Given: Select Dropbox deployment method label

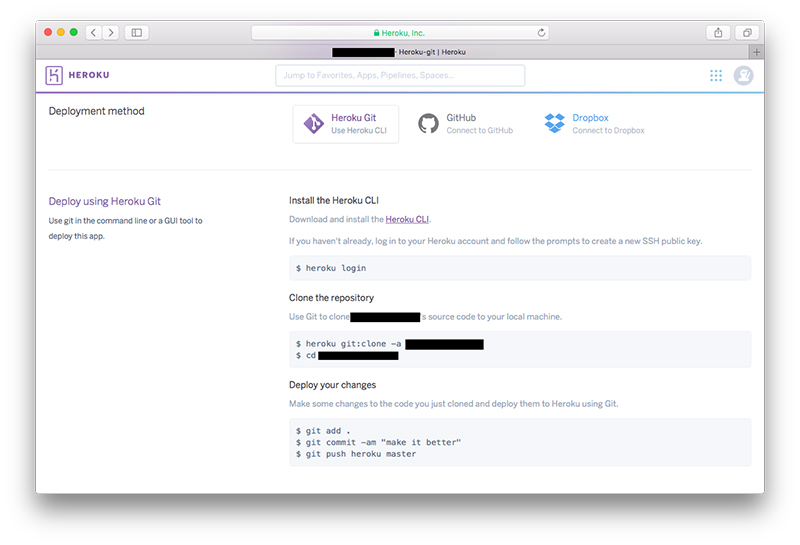Looking at the screenshot, I should tap(590, 118).
